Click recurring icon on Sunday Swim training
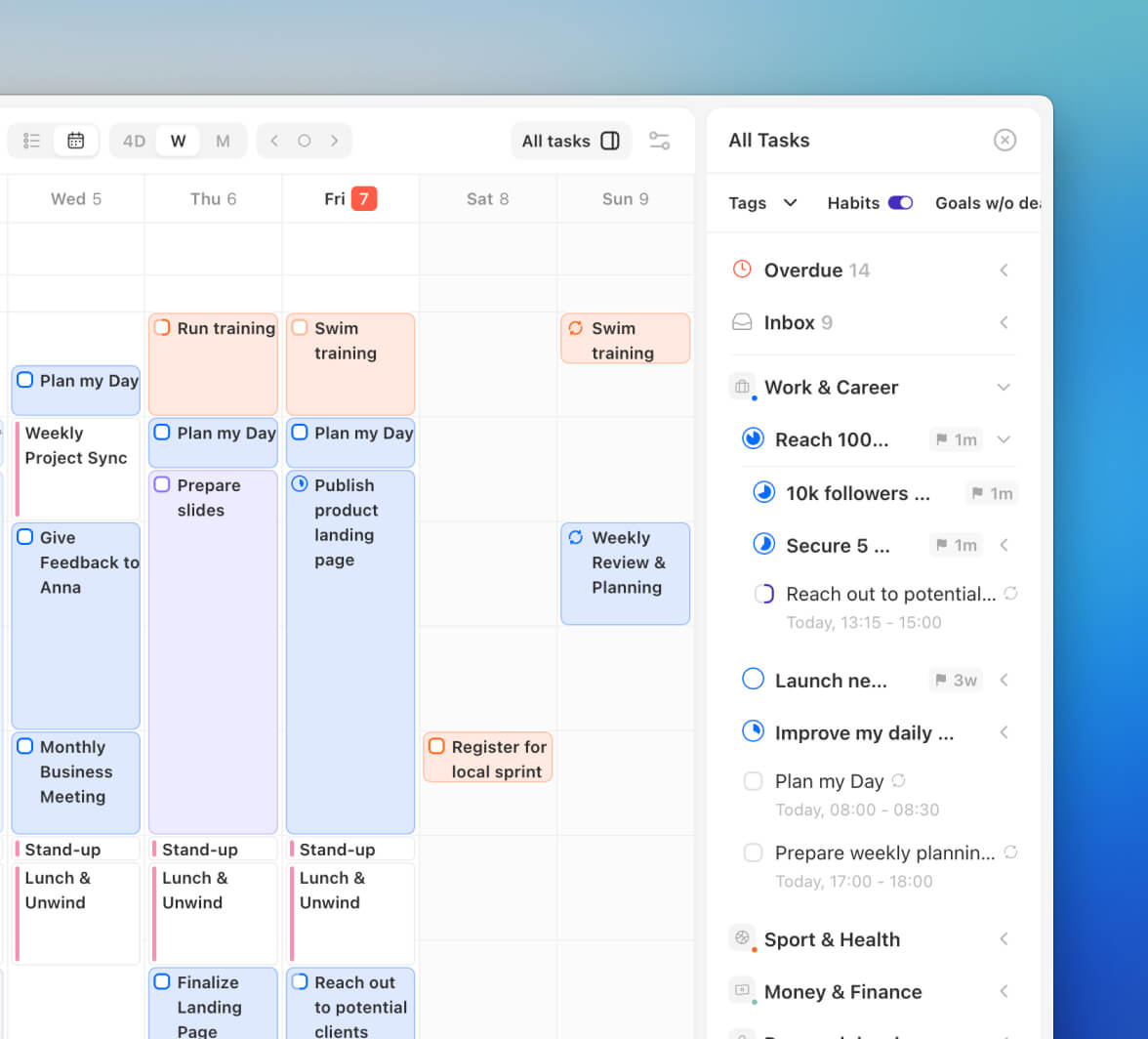 pos(576,328)
